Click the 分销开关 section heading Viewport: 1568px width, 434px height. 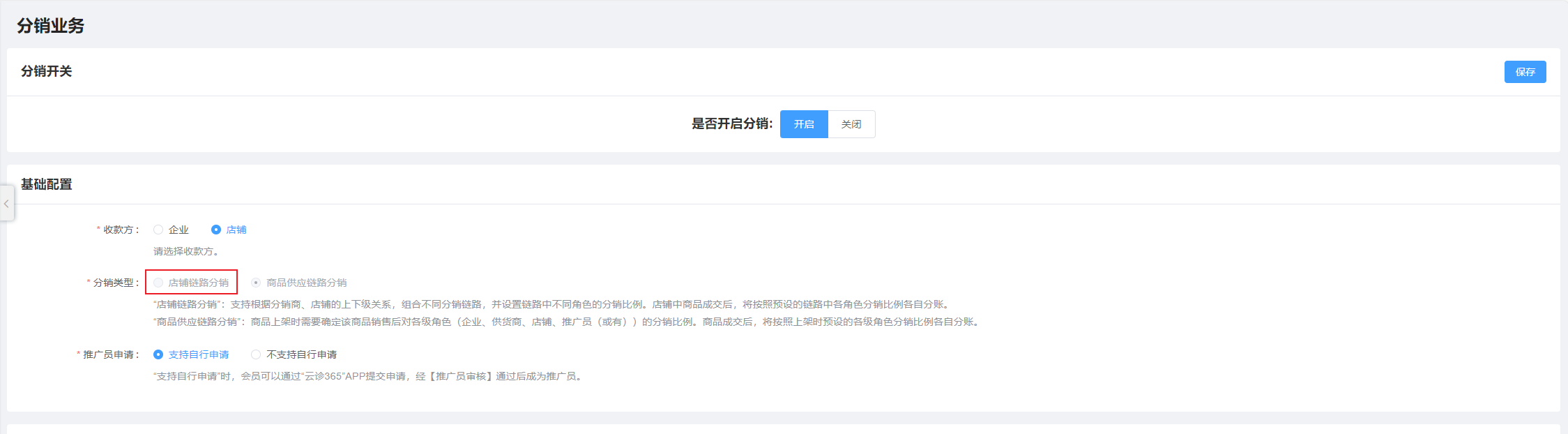[x=46, y=71]
